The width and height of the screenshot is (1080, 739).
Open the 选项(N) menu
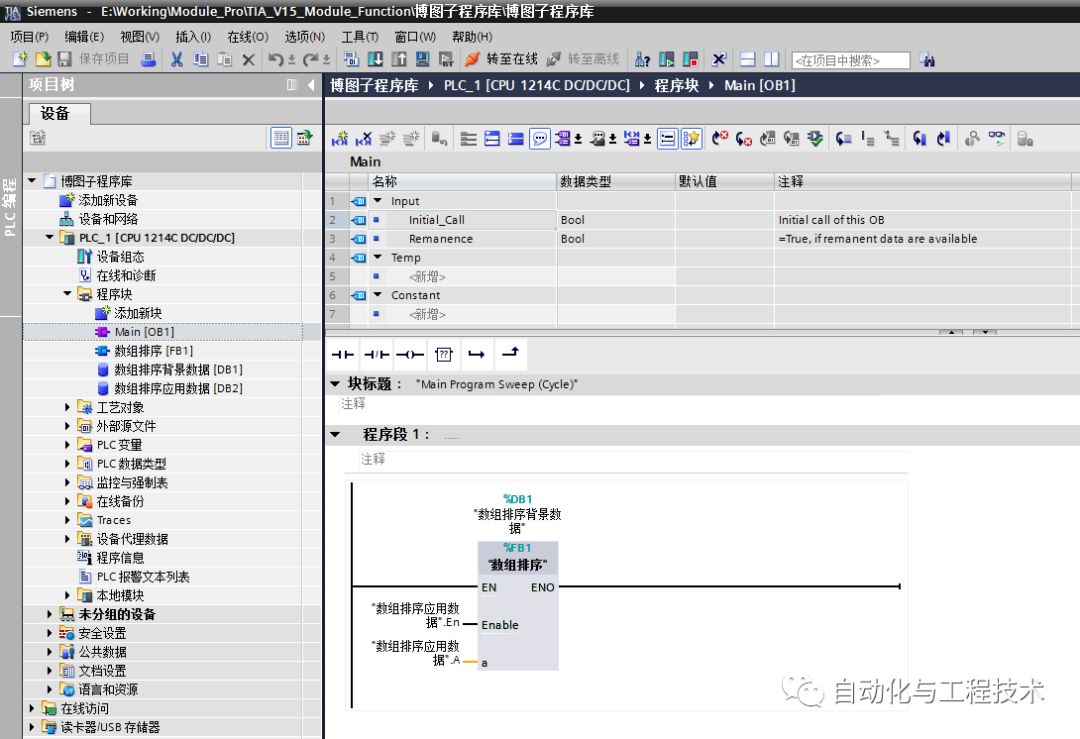tap(305, 37)
